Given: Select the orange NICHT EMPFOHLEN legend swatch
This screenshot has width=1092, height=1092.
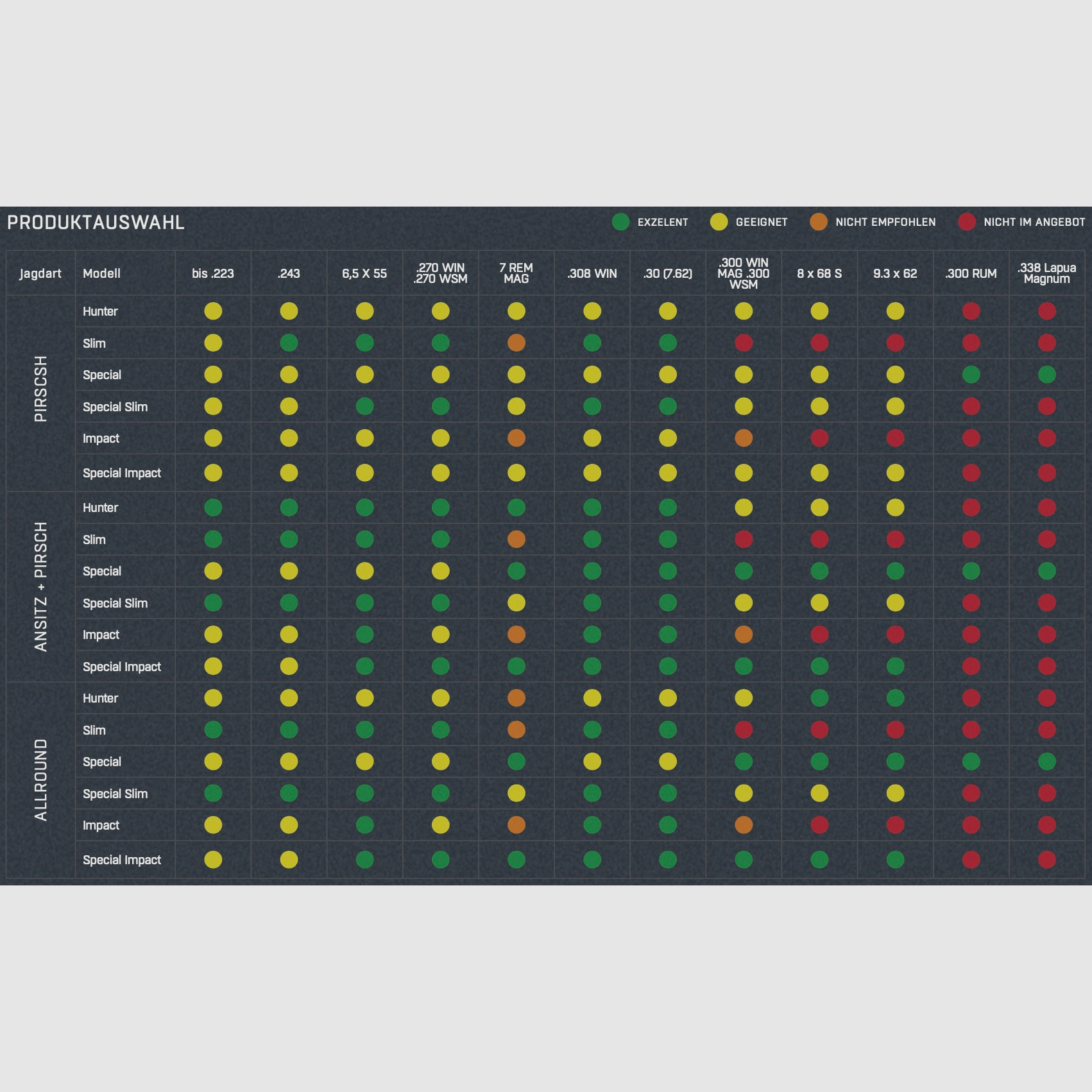Looking at the screenshot, I should 818,222.
